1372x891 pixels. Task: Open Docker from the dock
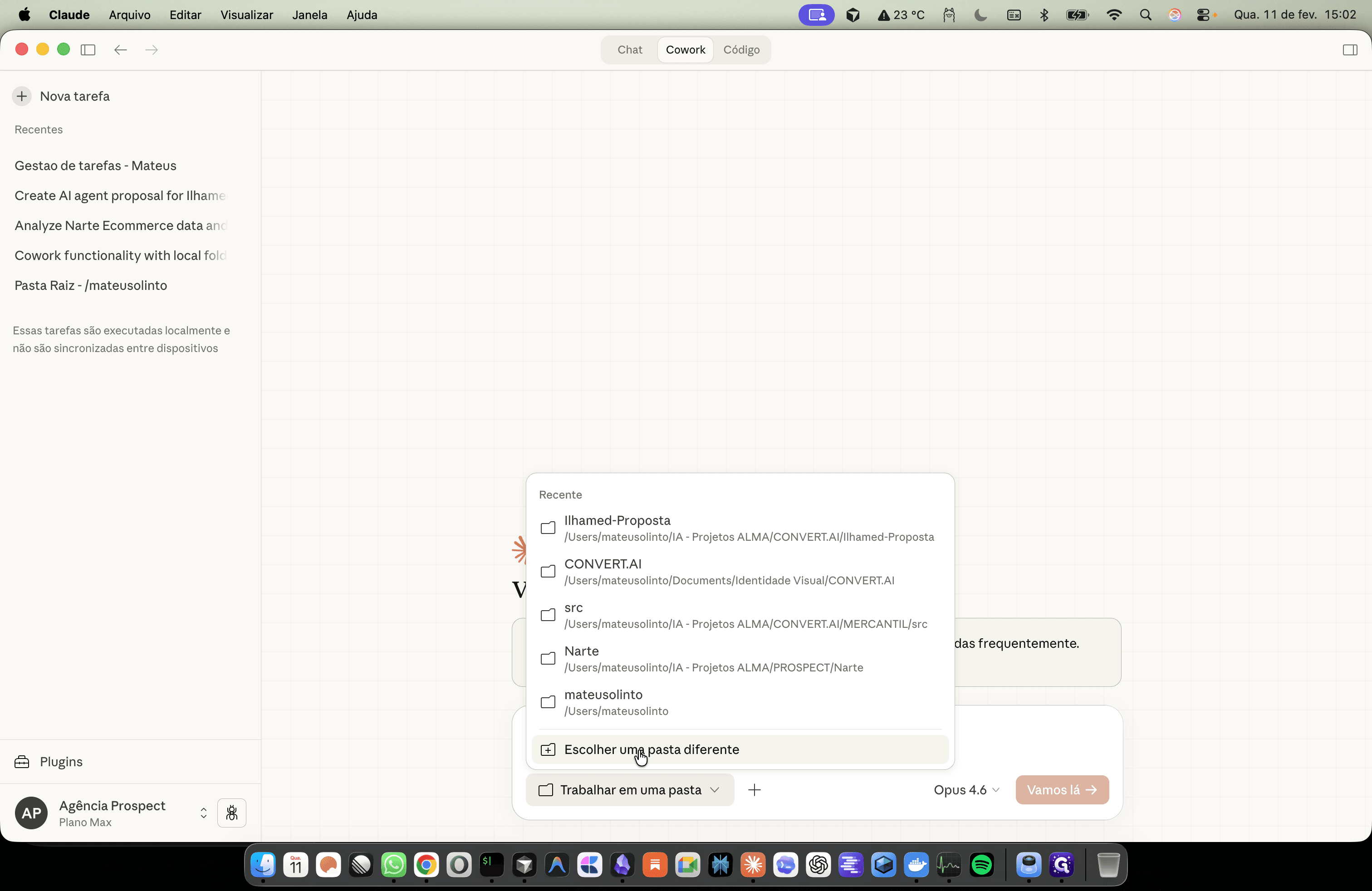coord(916,865)
